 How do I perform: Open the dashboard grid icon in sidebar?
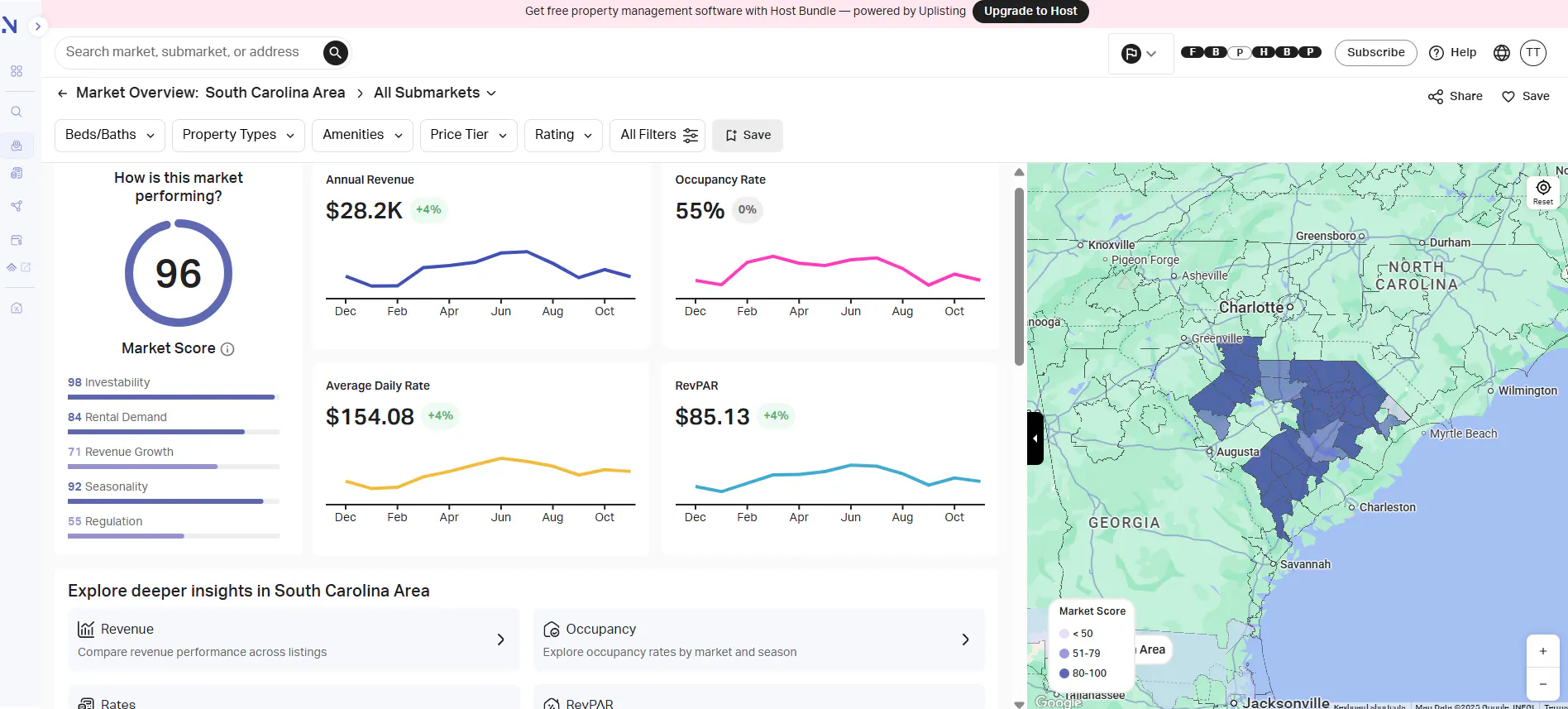[x=17, y=71]
